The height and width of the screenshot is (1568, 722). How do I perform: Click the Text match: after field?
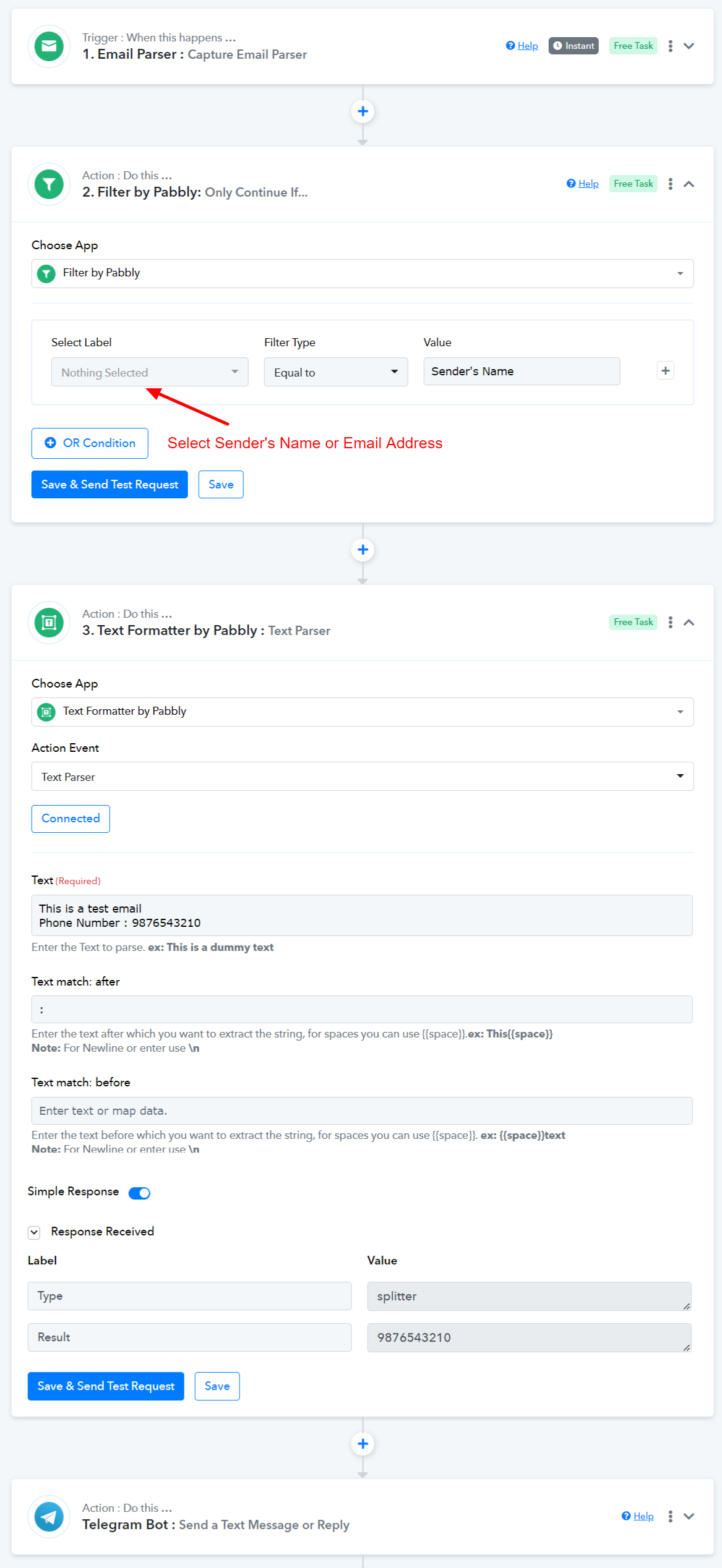[x=362, y=1010]
